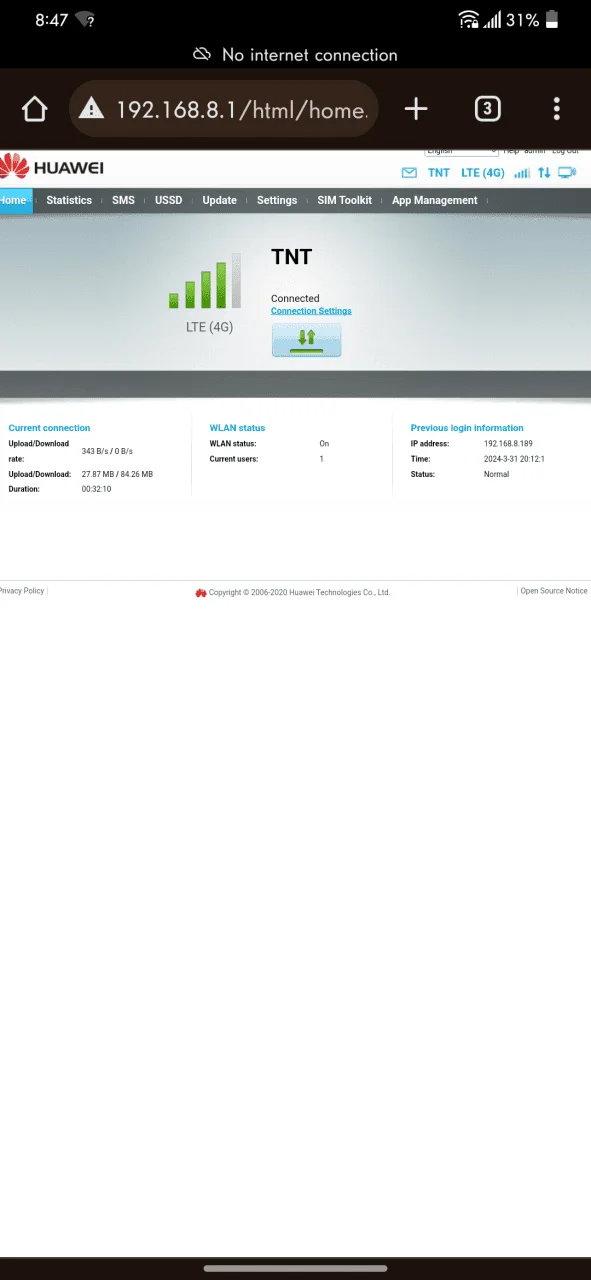Click the WLAN device monitor icon
This screenshot has width=591, height=1280.
click(567, 173)
